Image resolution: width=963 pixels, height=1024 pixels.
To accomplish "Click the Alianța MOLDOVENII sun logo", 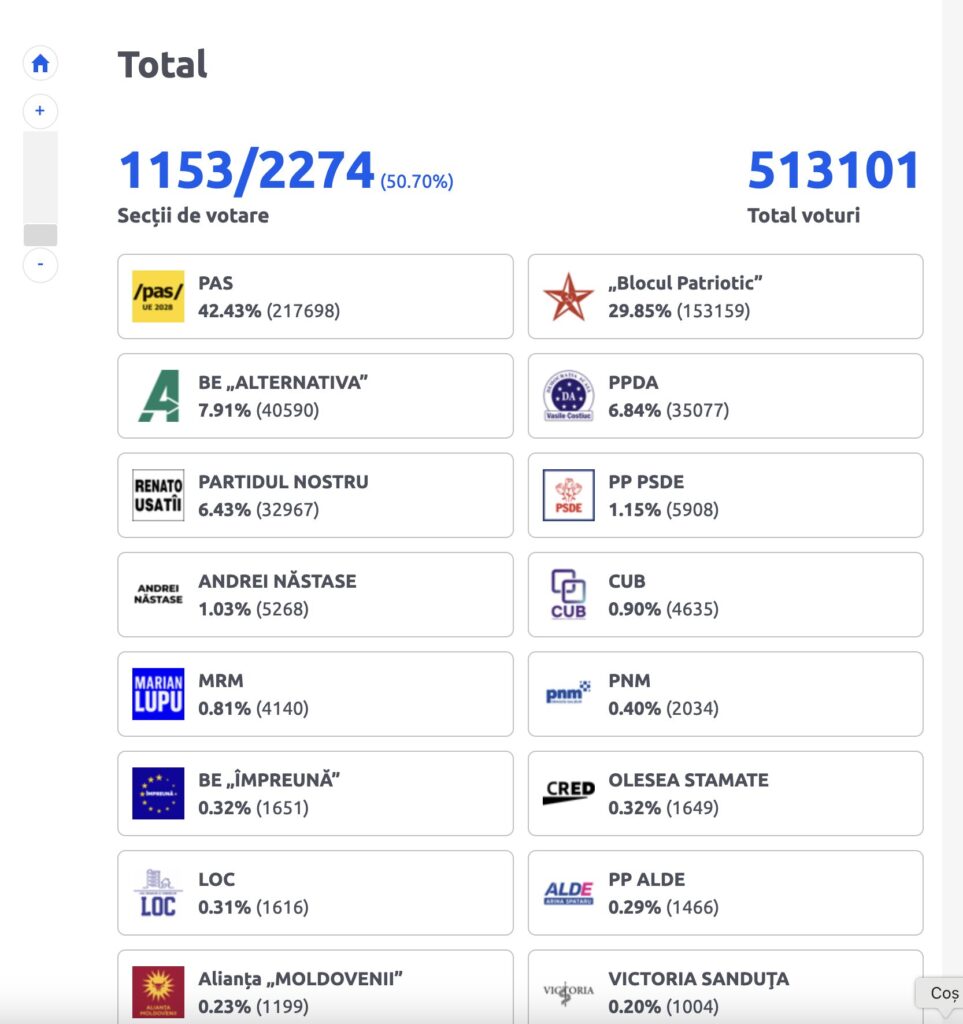I will point(158,992).
